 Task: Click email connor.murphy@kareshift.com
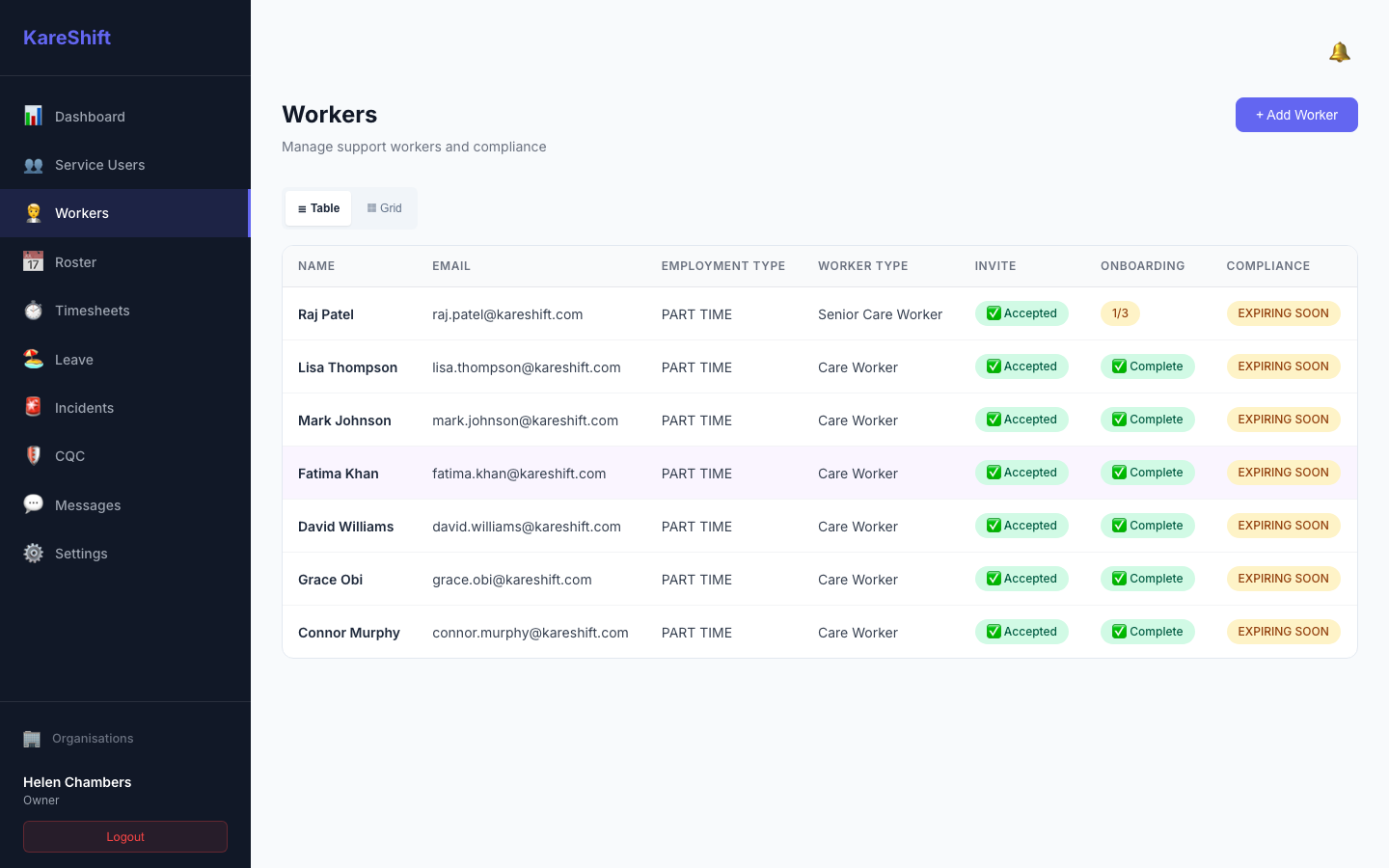coord(531,633)
